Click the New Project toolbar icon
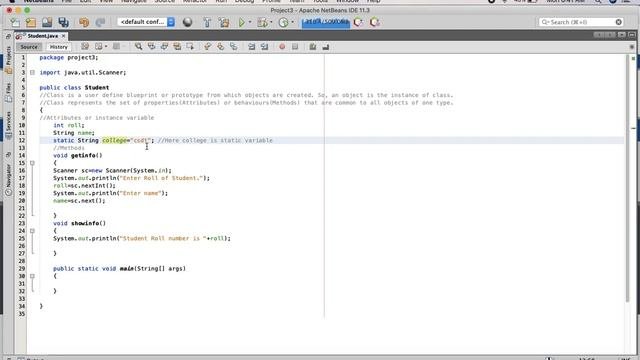 click(x=31, y=22)
